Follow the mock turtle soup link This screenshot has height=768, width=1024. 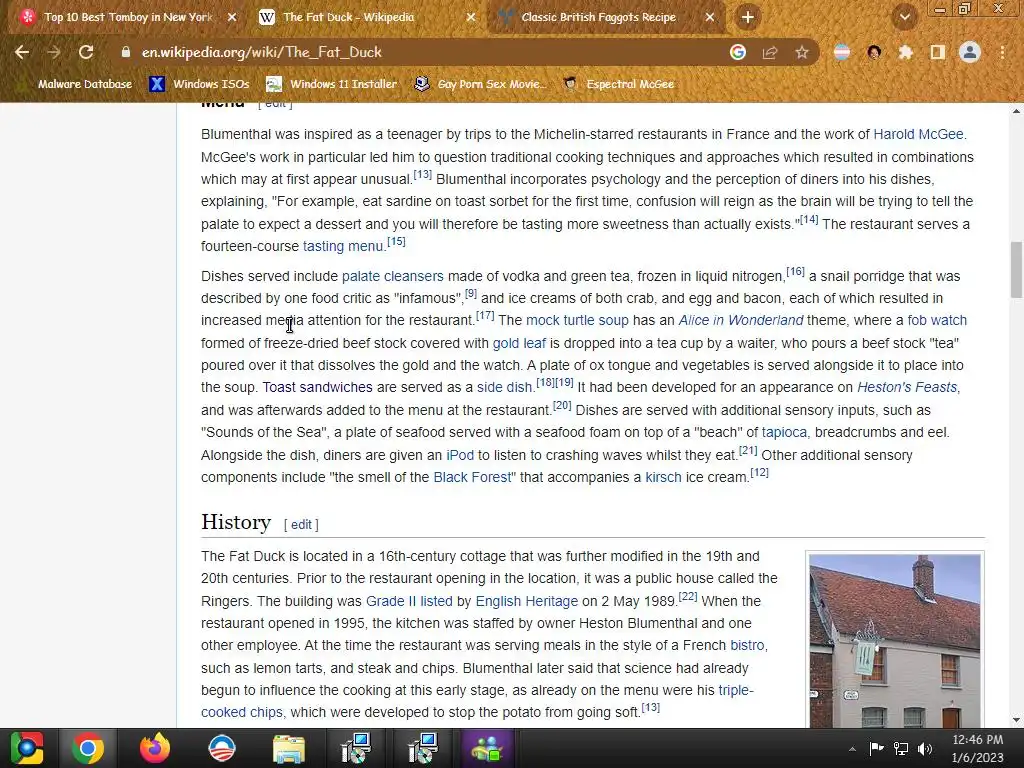coord(577,321)
